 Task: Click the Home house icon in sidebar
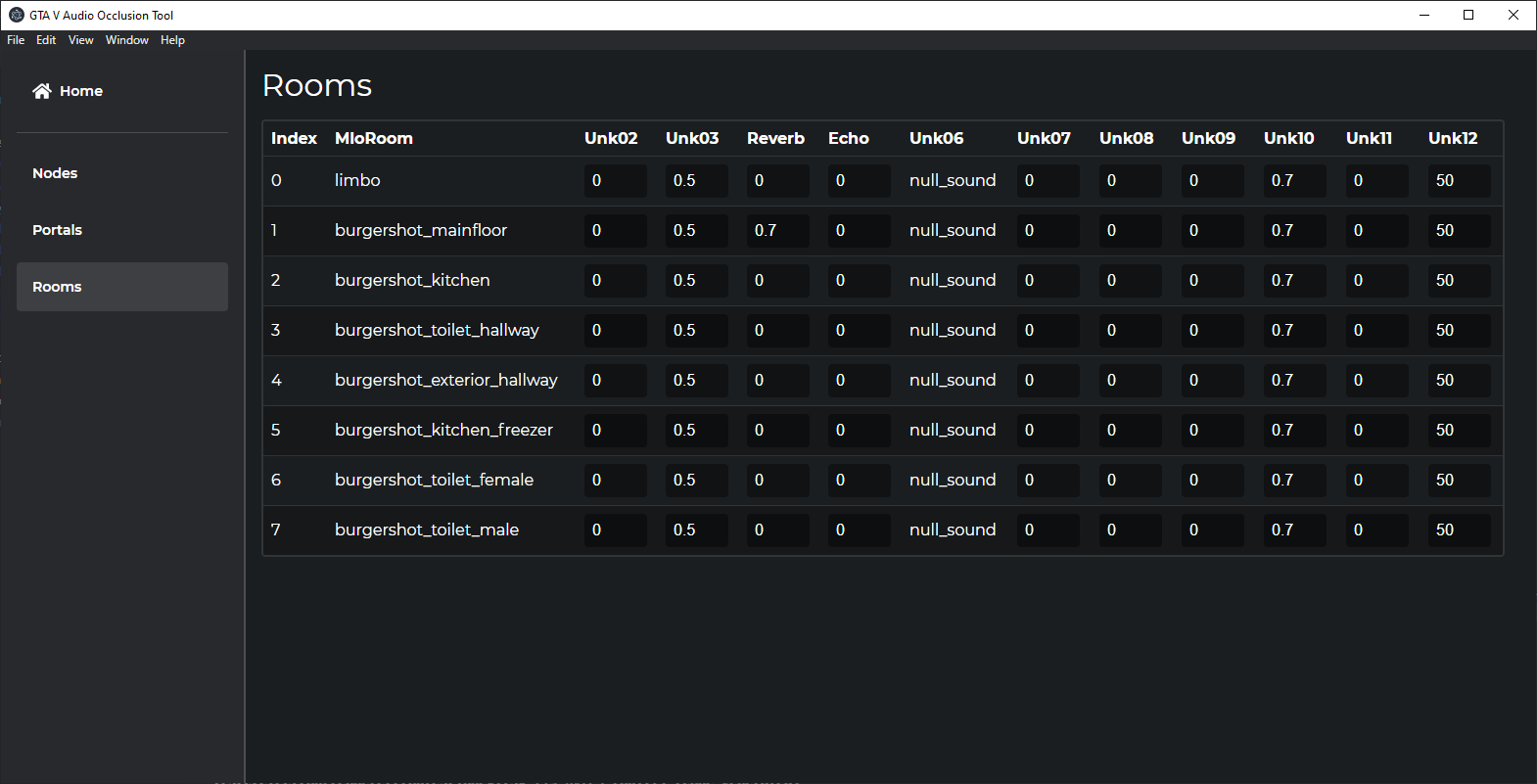(x=41, y=91)
